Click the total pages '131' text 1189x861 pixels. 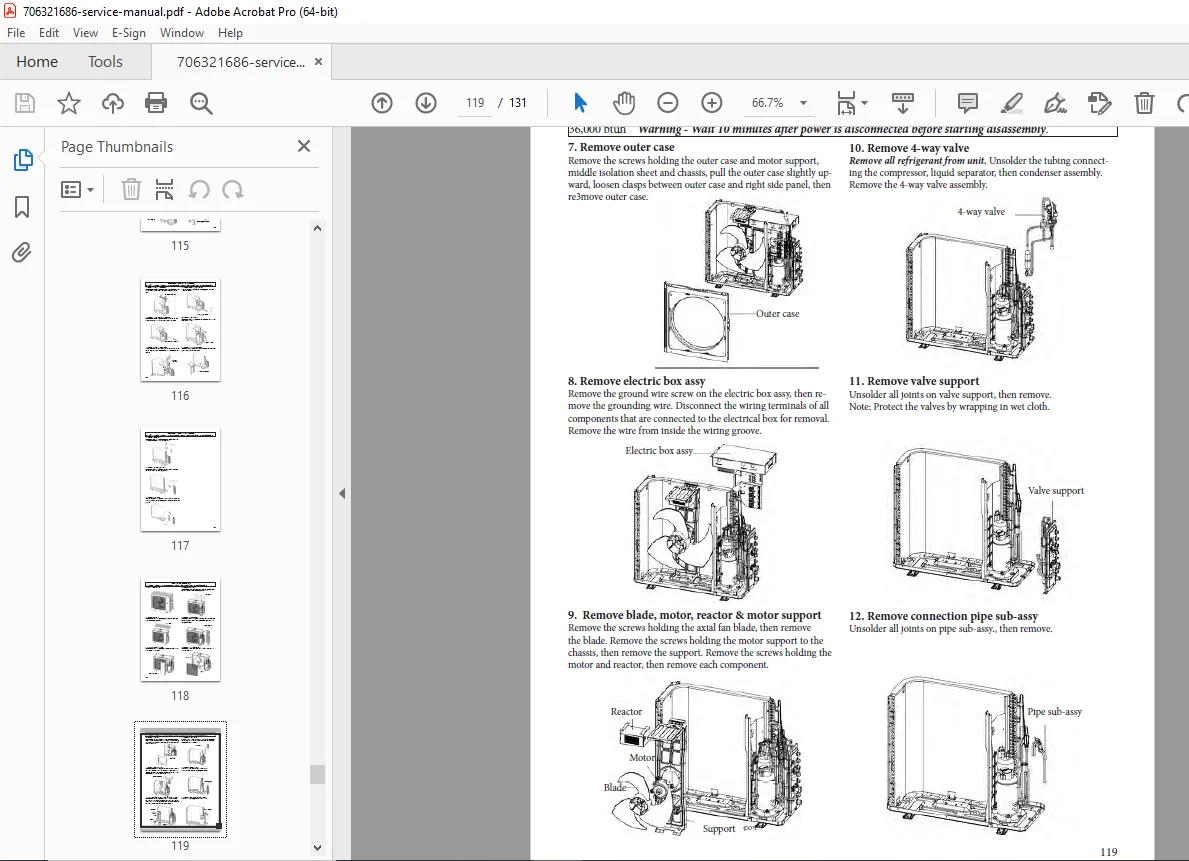click(518, 102)
